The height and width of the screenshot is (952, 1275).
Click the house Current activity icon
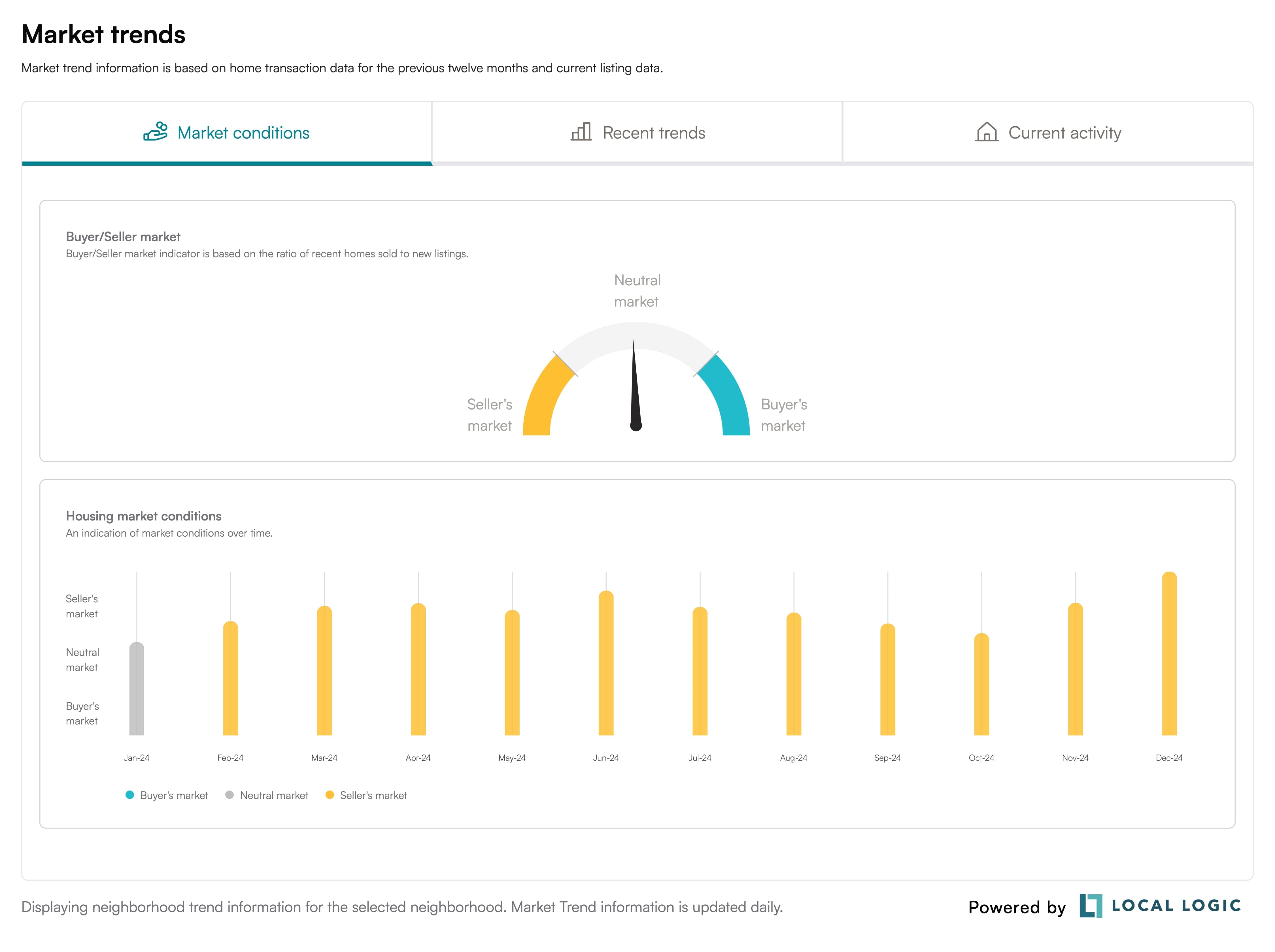pos(986,132)
